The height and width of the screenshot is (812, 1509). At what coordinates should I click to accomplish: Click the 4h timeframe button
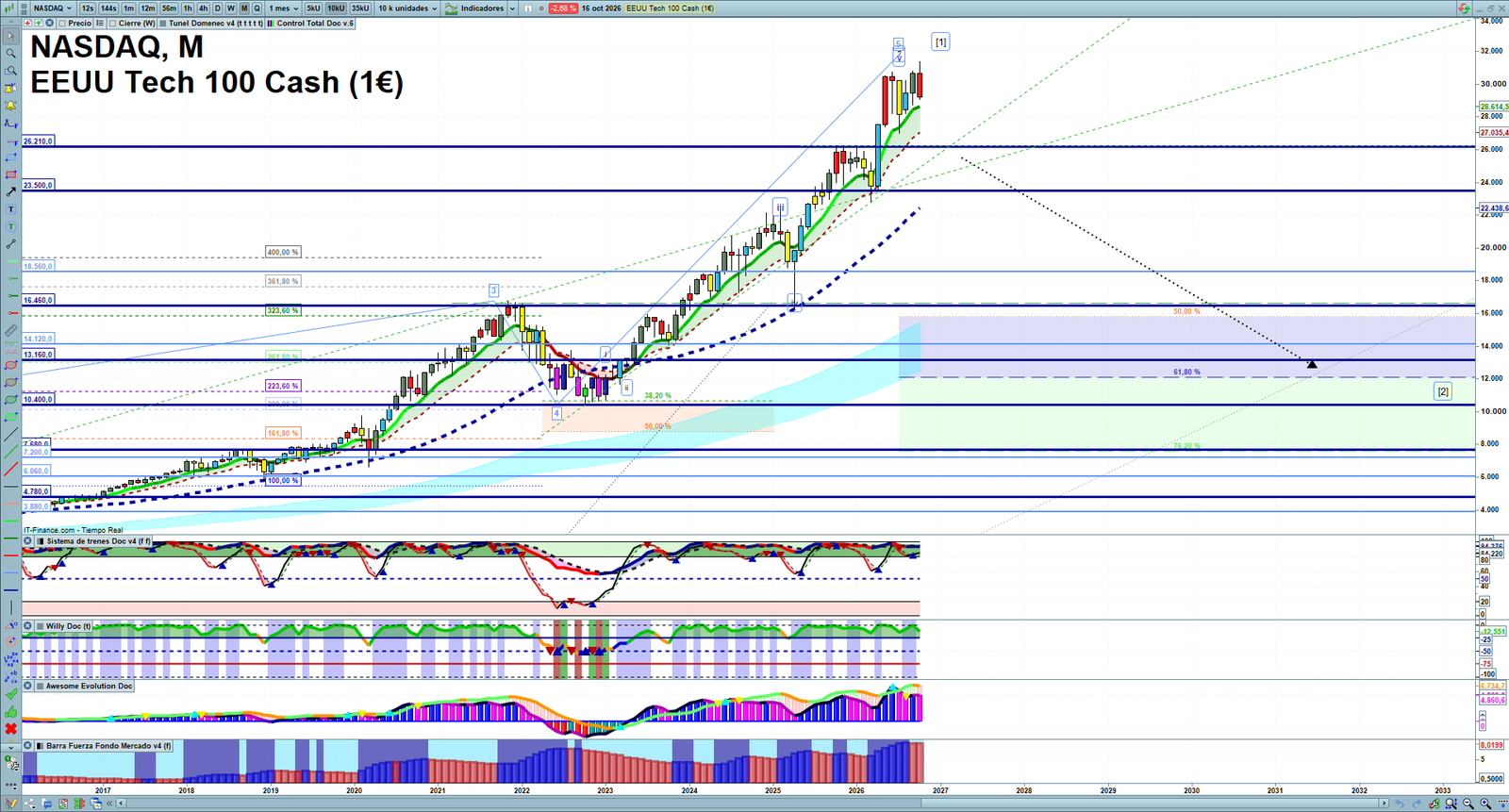203,8
